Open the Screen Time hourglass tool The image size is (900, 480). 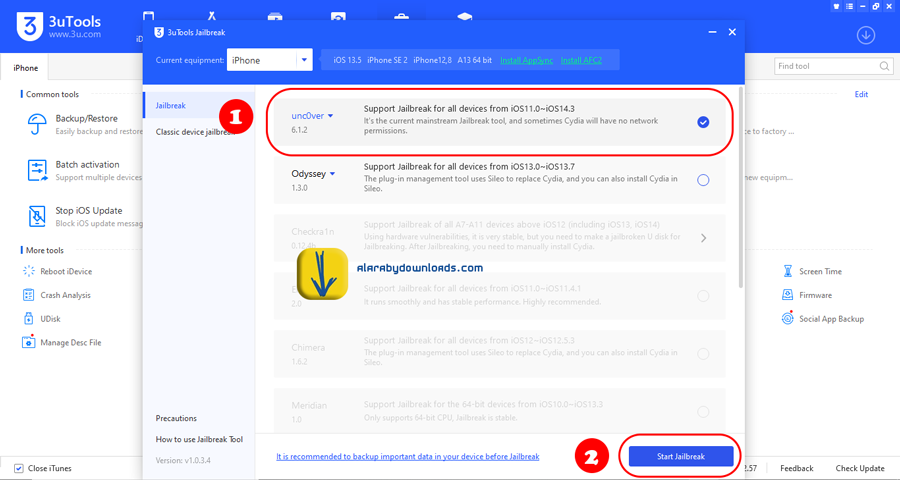[x=788, y=271]
